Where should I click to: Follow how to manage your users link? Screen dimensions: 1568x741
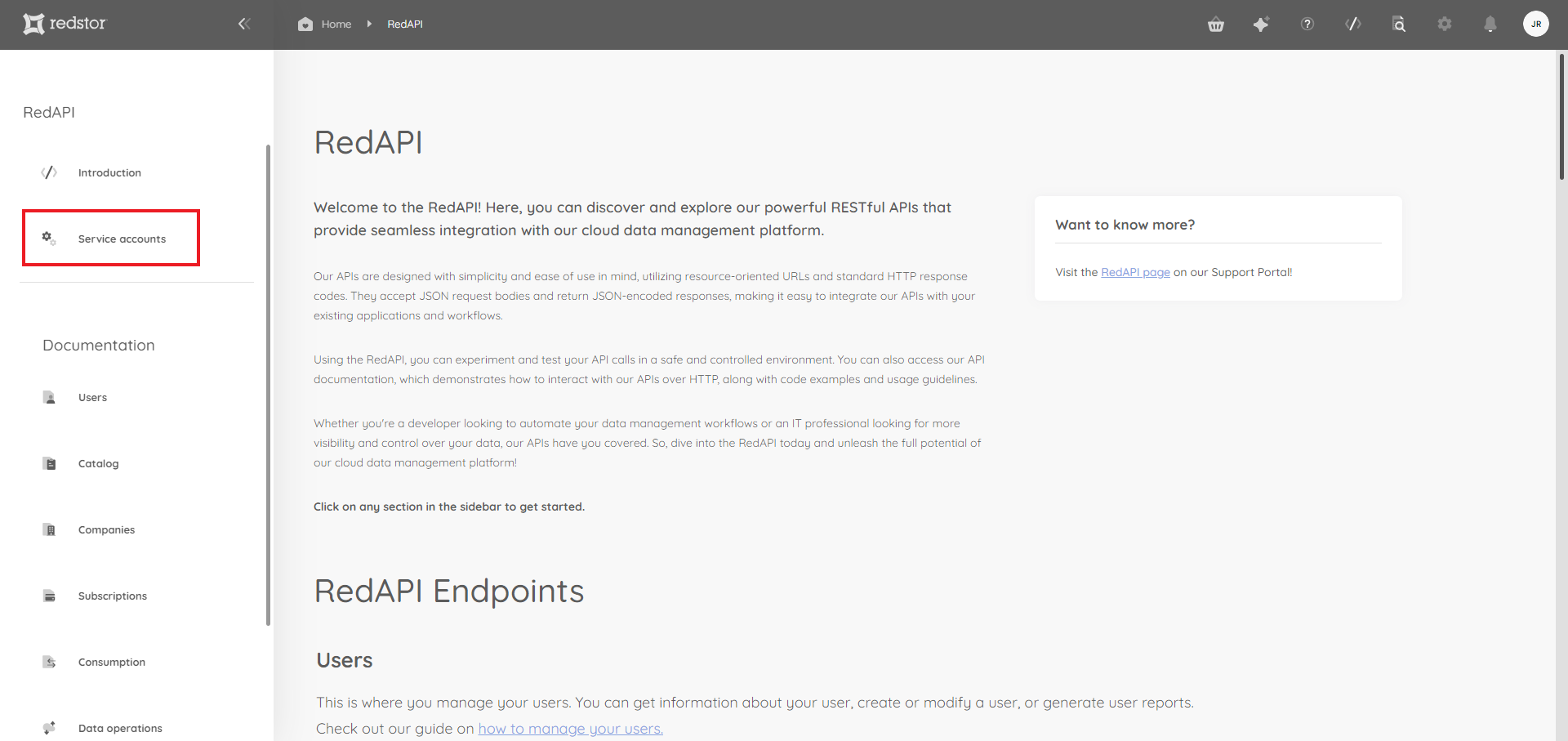(x=571, y=729)
